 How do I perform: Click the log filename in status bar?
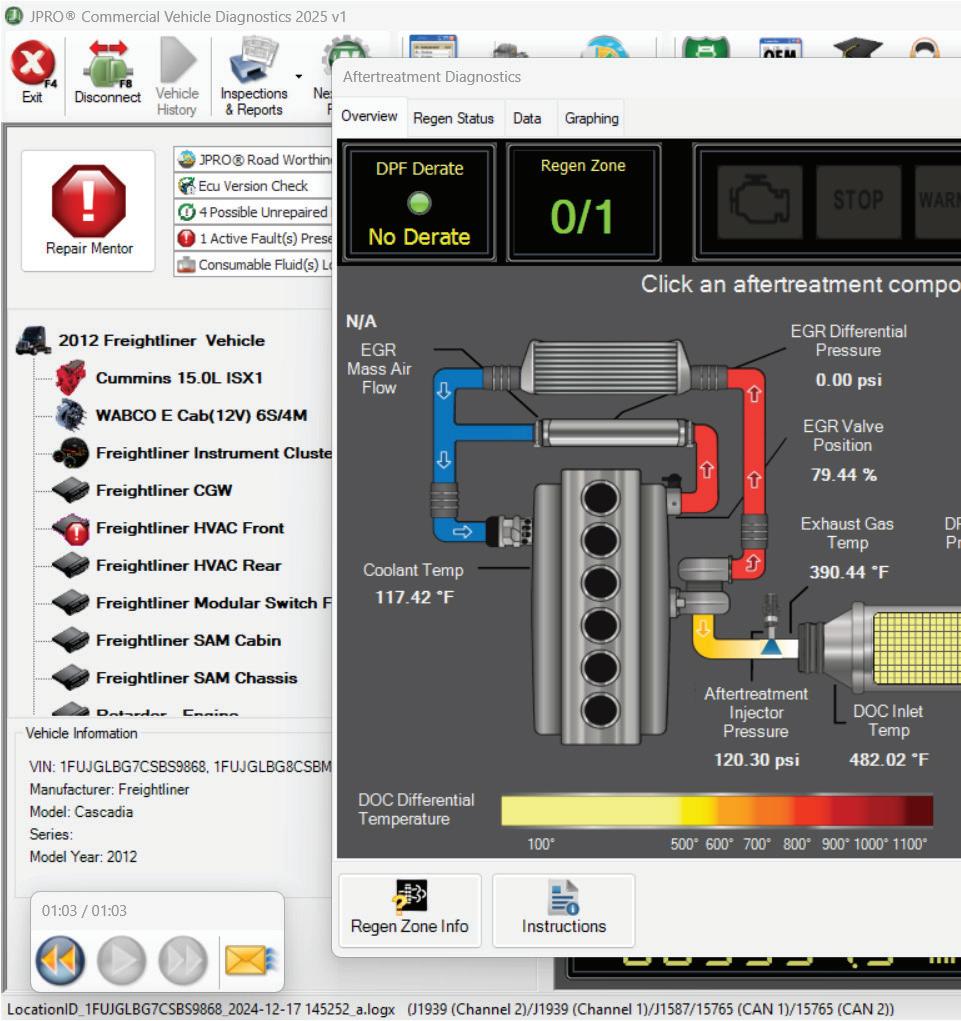coord(201,1009)
